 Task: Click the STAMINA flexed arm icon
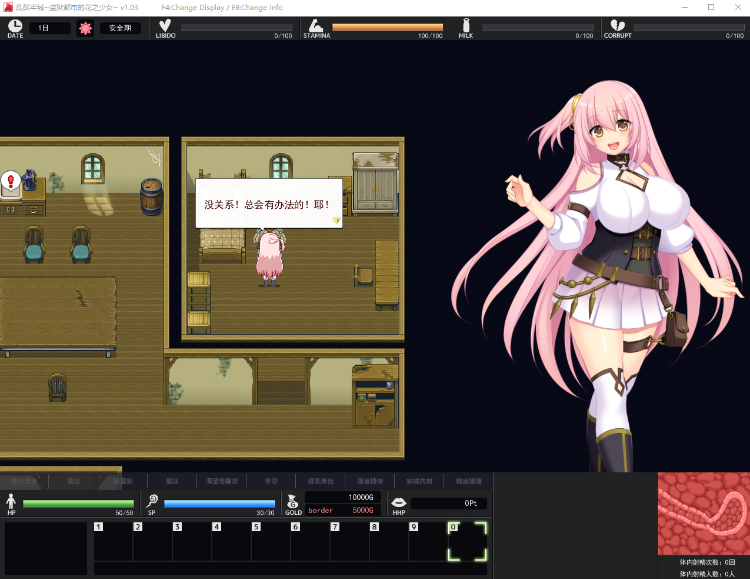(x=316, y=25)
